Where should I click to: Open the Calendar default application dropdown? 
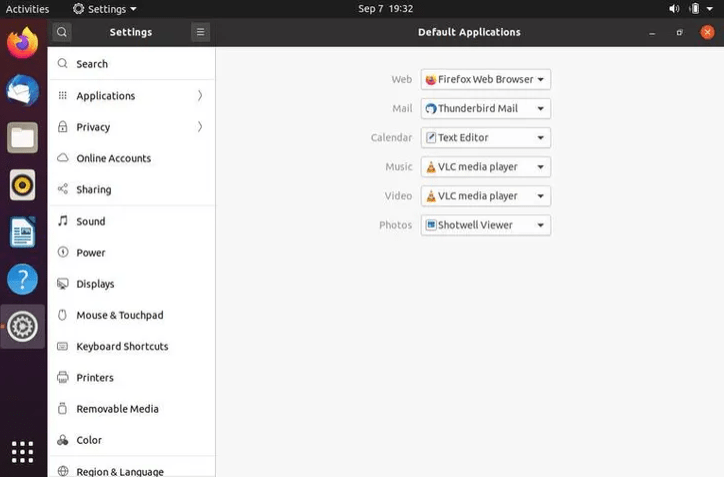[x=485, y=138]
